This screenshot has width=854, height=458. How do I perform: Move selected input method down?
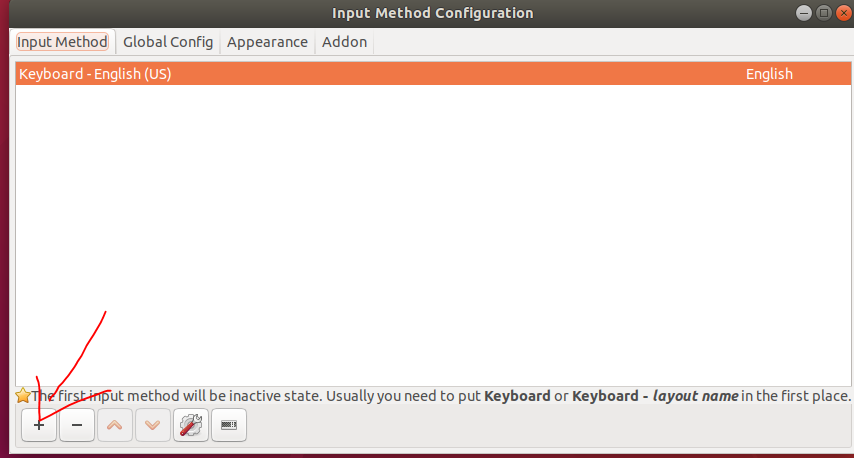tap(152, 425)
